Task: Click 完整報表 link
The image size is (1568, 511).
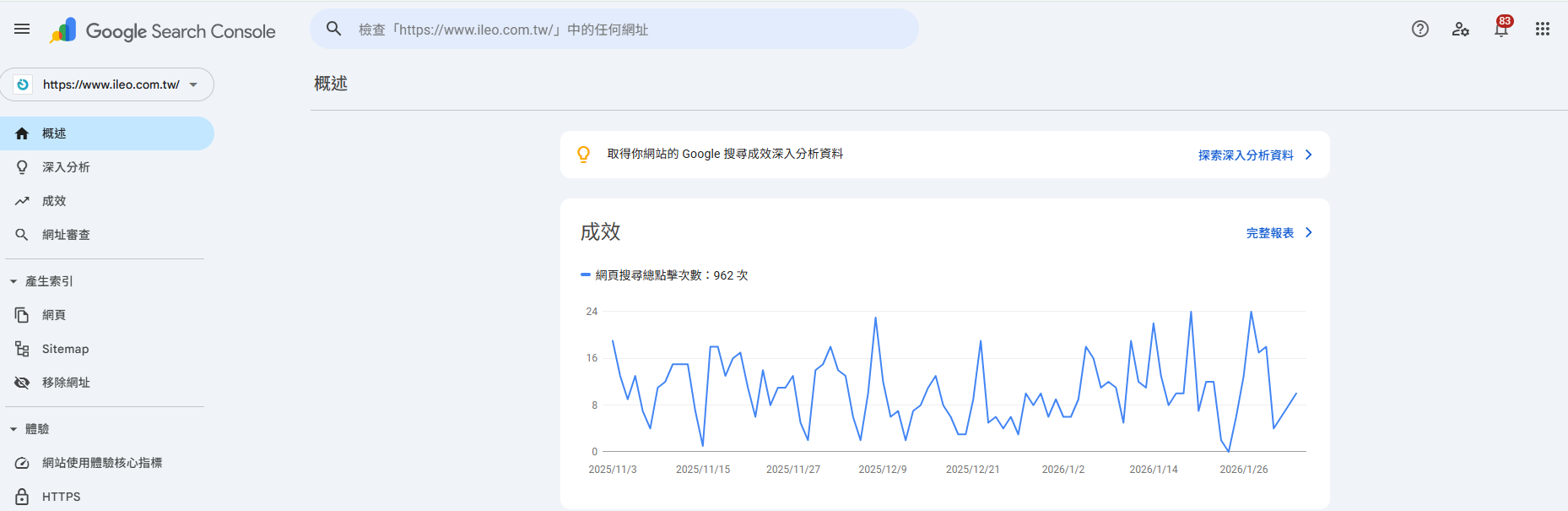Action: [x=1270, y=233]
